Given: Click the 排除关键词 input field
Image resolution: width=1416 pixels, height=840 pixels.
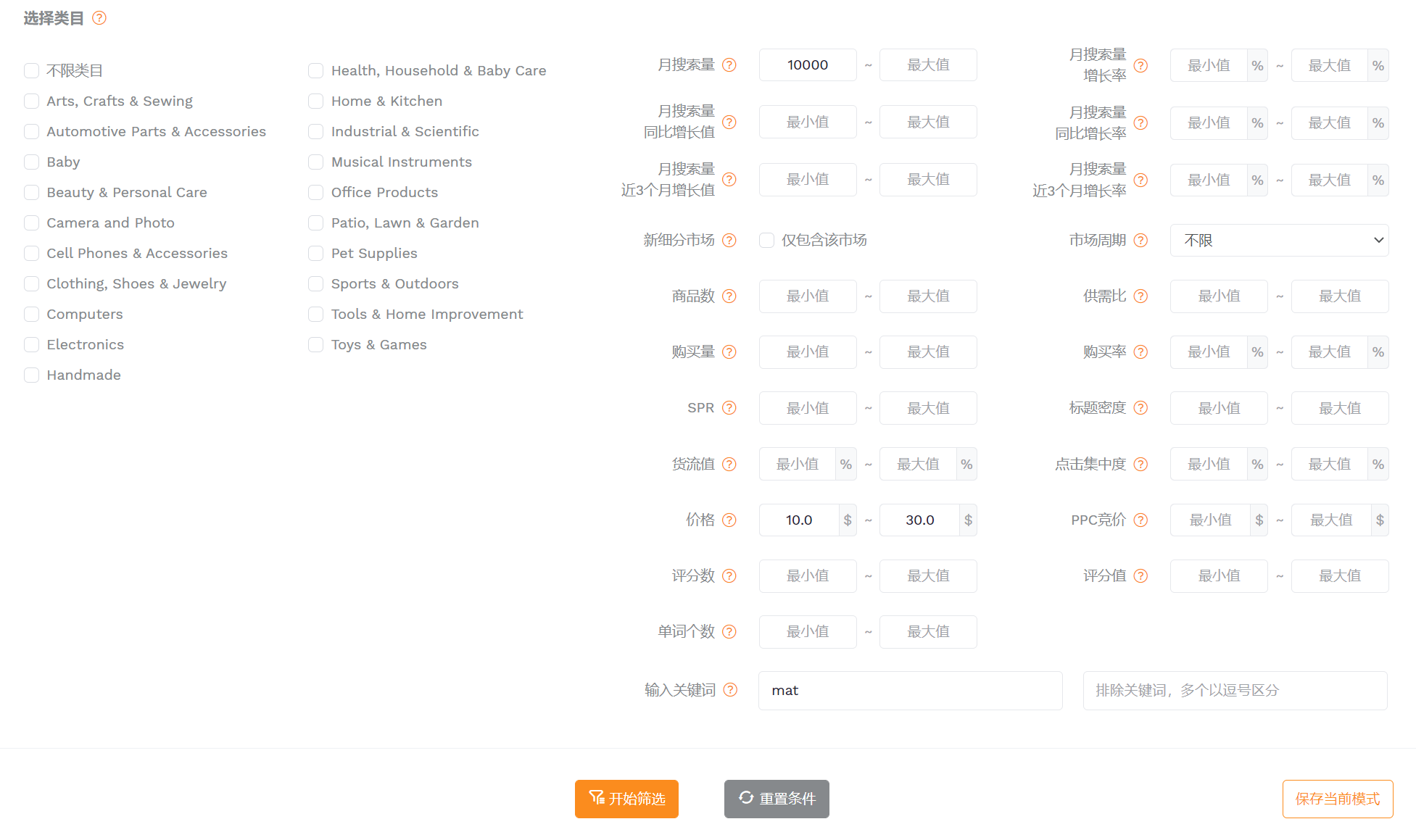Looking at the screenshot, I should pyautogui.click(x=1235, y=691).
